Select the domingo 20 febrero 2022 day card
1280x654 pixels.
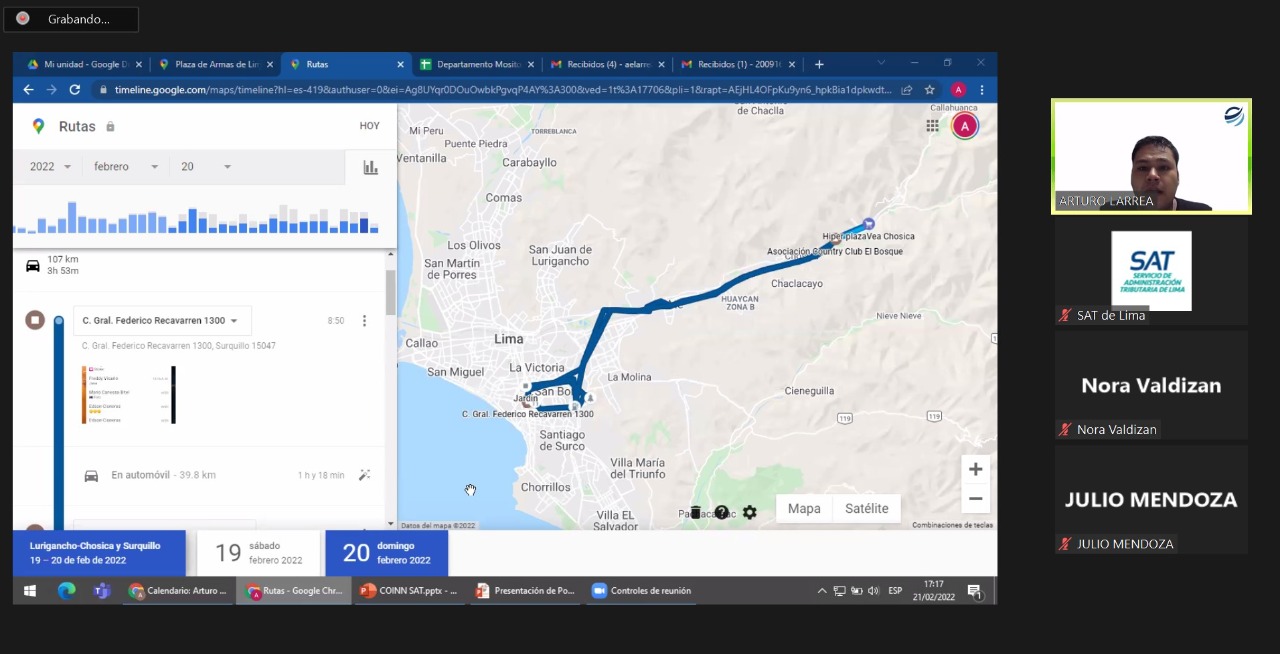pos(386,553)
